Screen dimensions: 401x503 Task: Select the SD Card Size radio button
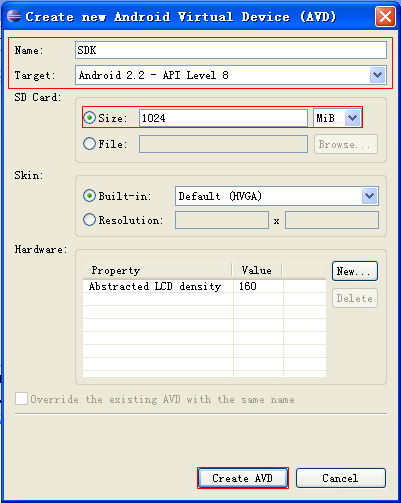(x=89, y=118)
